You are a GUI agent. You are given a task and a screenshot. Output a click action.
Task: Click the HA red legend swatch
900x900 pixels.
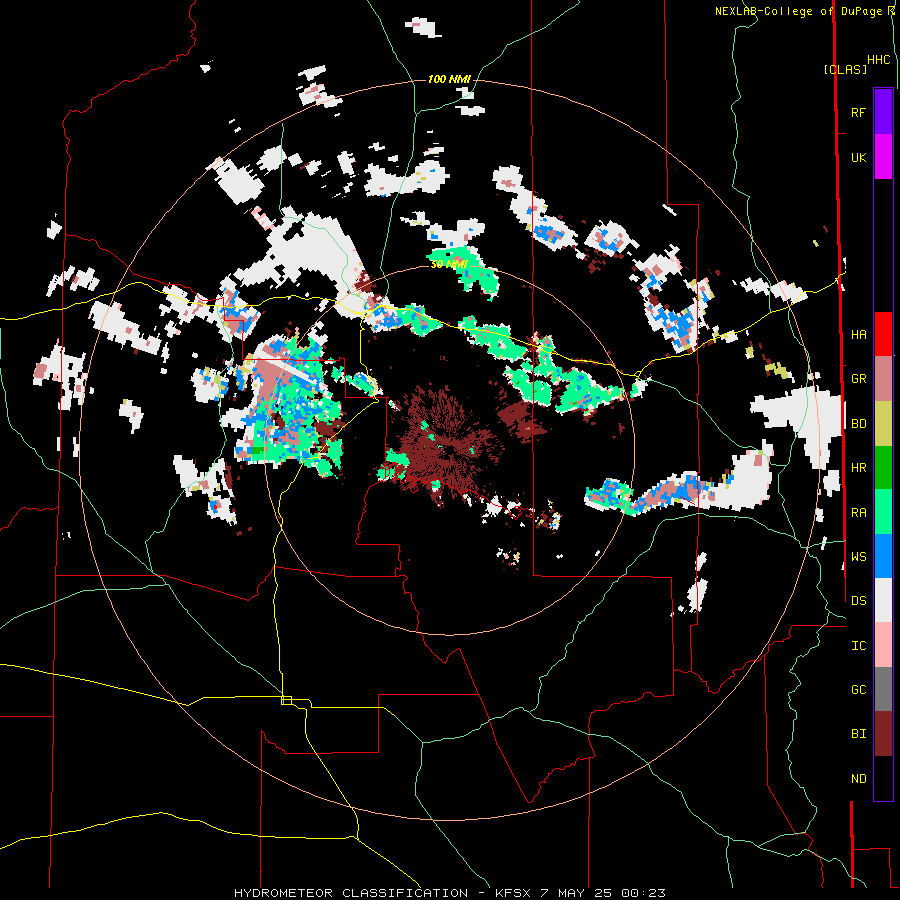pos(883,334)
